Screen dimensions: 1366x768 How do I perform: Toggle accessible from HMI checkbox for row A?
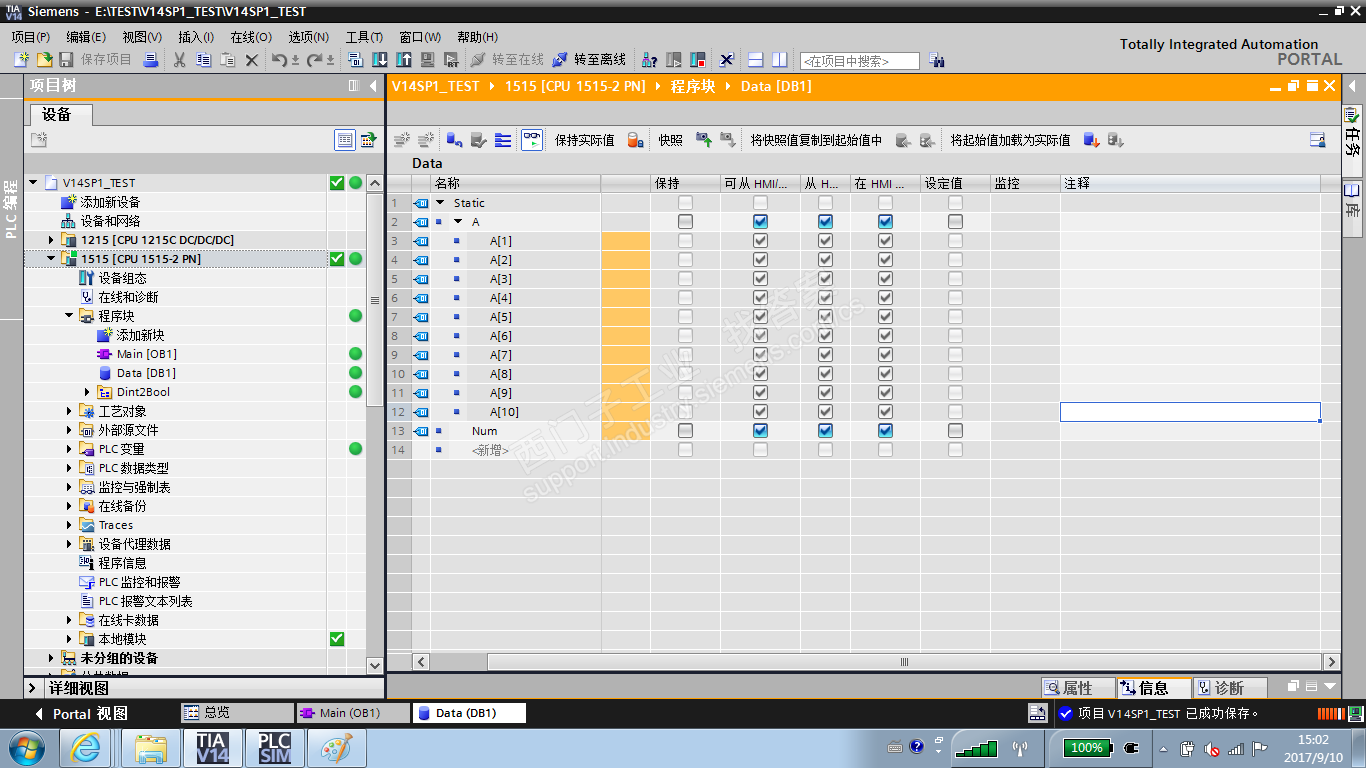(760, 222)
